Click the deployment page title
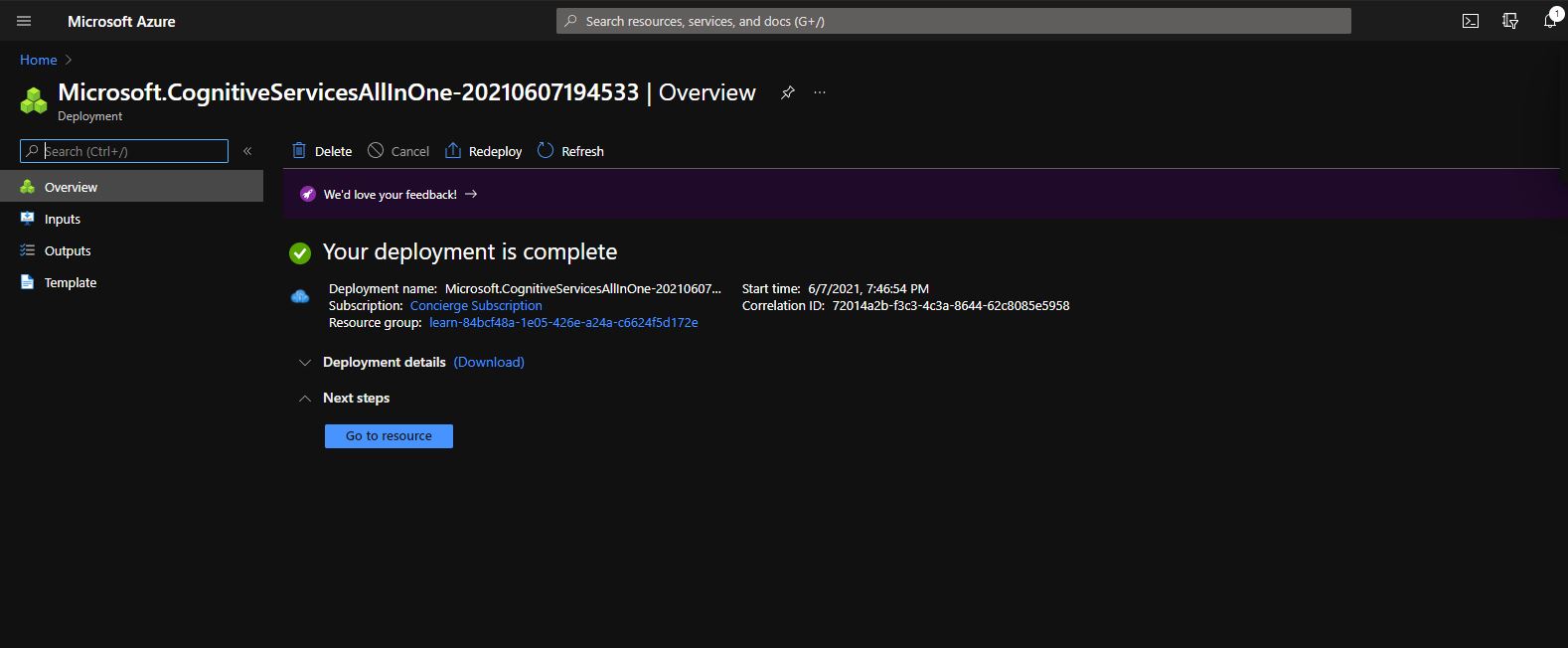1568x648 pixels. click(406, 92)
